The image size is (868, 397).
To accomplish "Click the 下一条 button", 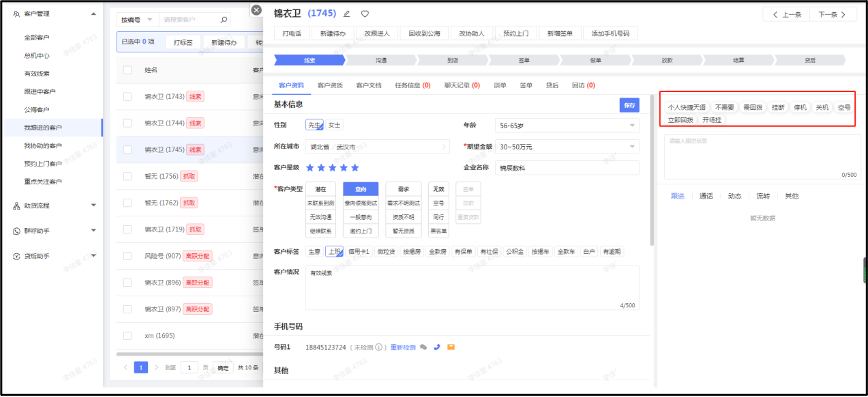I will (832, 14).
